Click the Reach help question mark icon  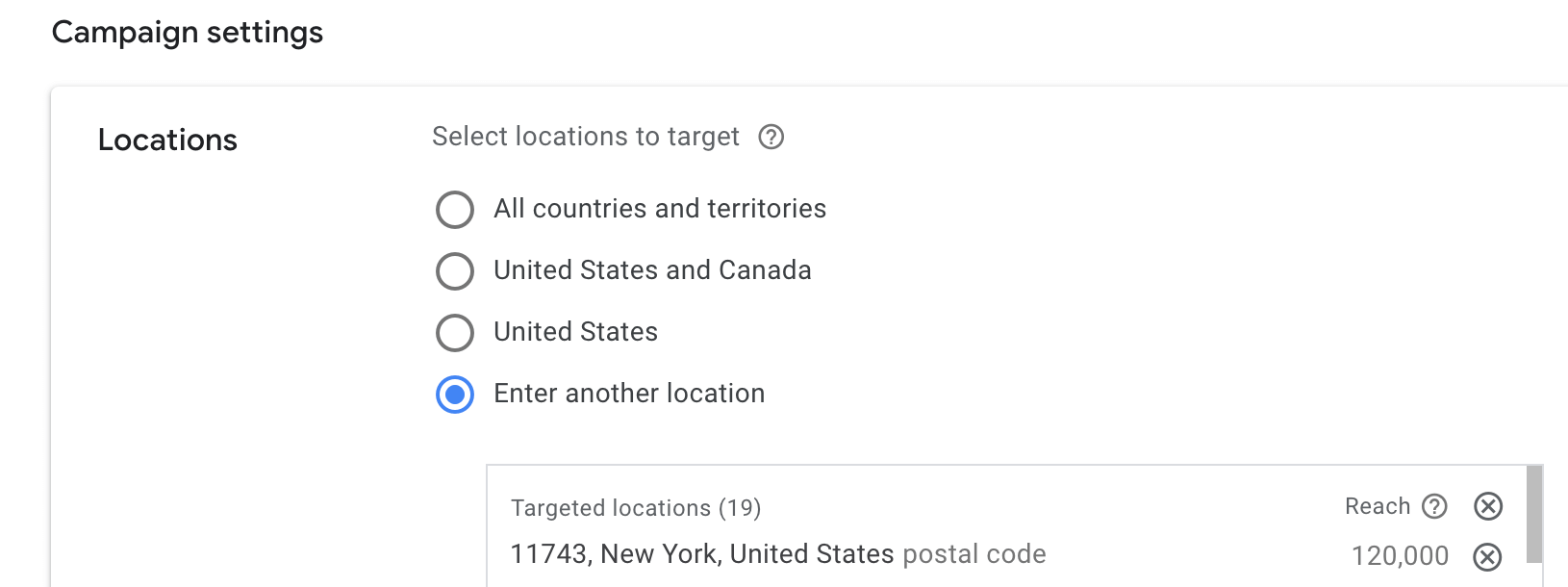1434,506
